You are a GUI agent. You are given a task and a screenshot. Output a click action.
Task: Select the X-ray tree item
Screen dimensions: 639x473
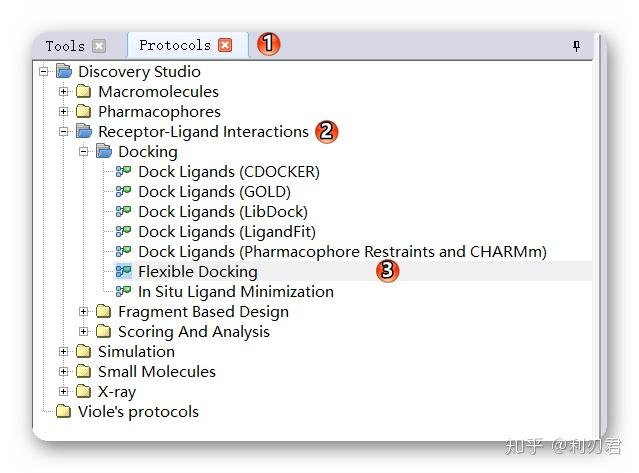click(x=116, y=391)
